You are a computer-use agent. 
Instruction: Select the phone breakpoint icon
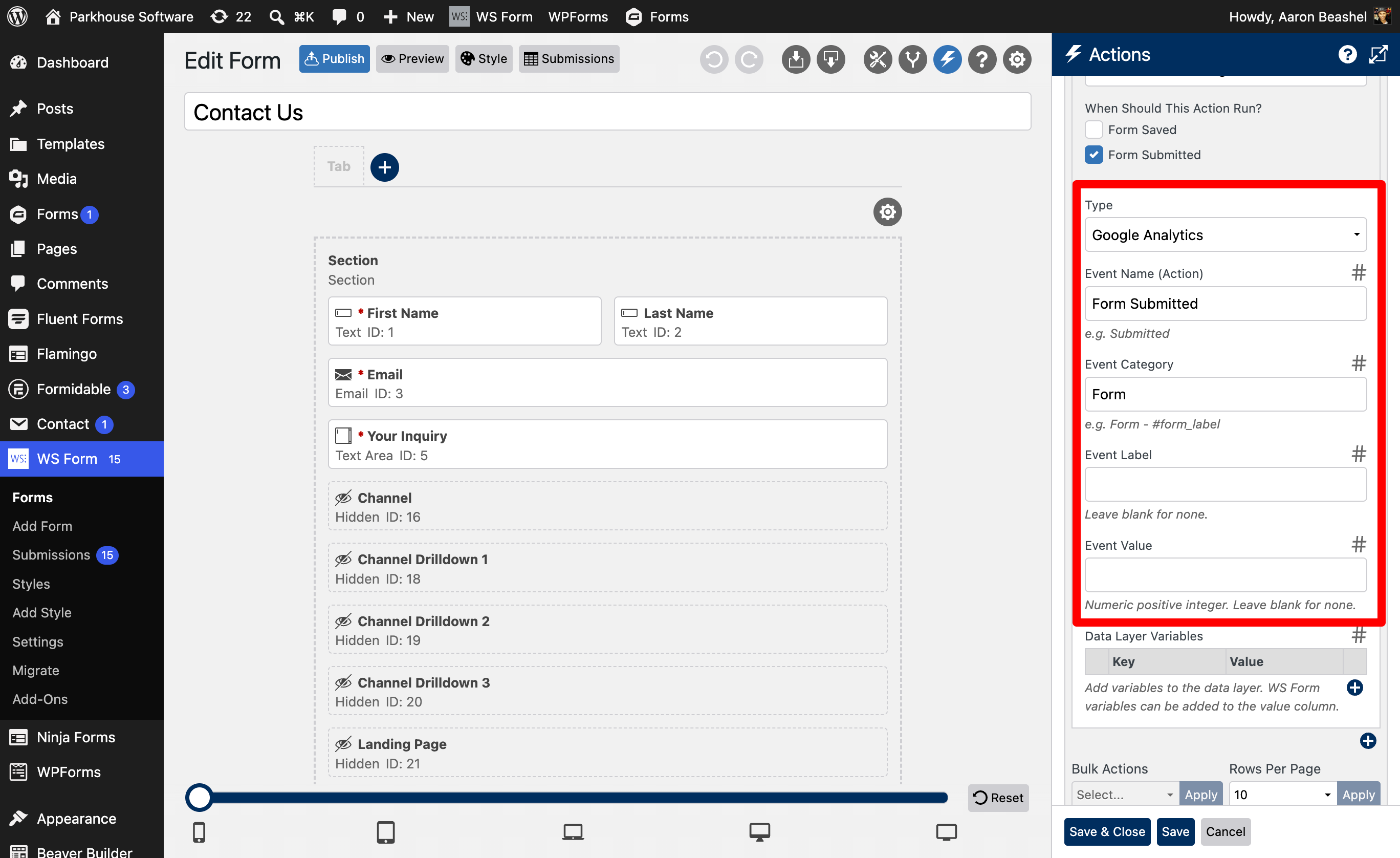click(199, 832)
